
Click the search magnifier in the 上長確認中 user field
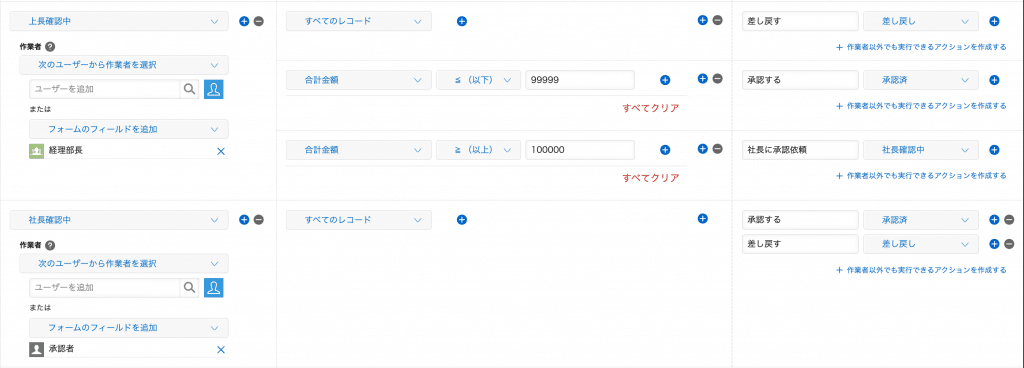click(189, 89)
